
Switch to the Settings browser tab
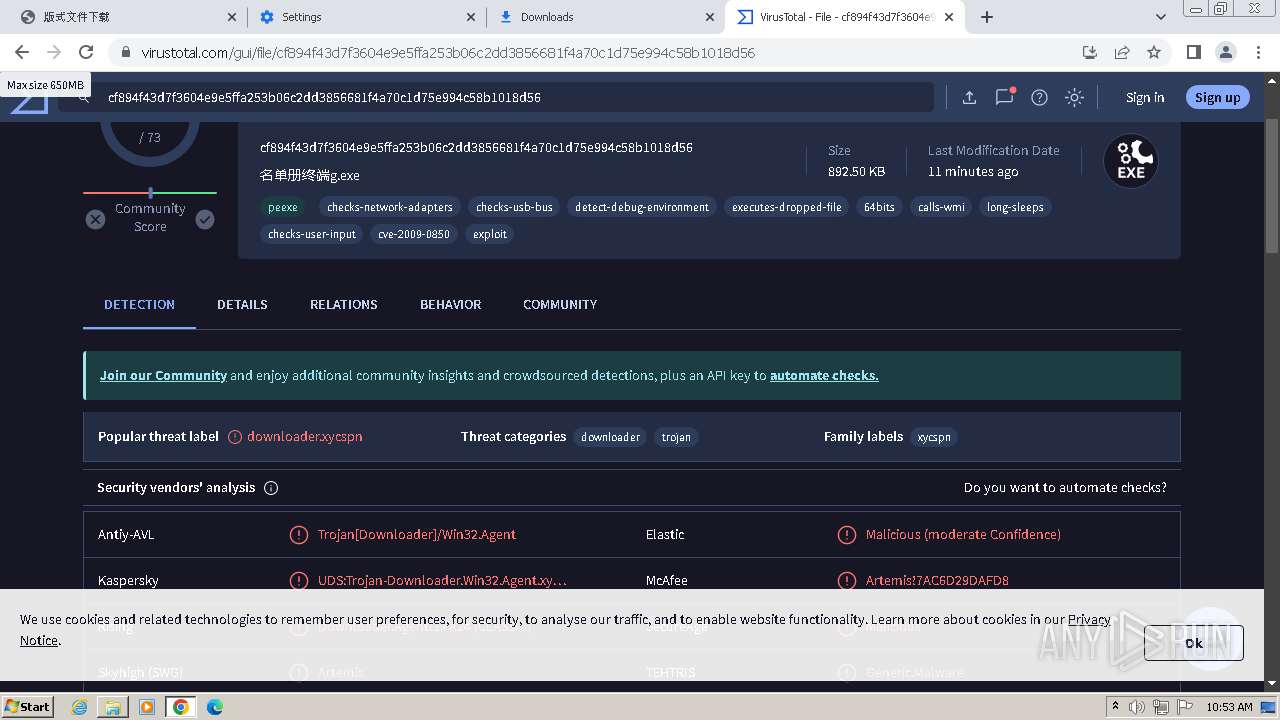[365, 17]
